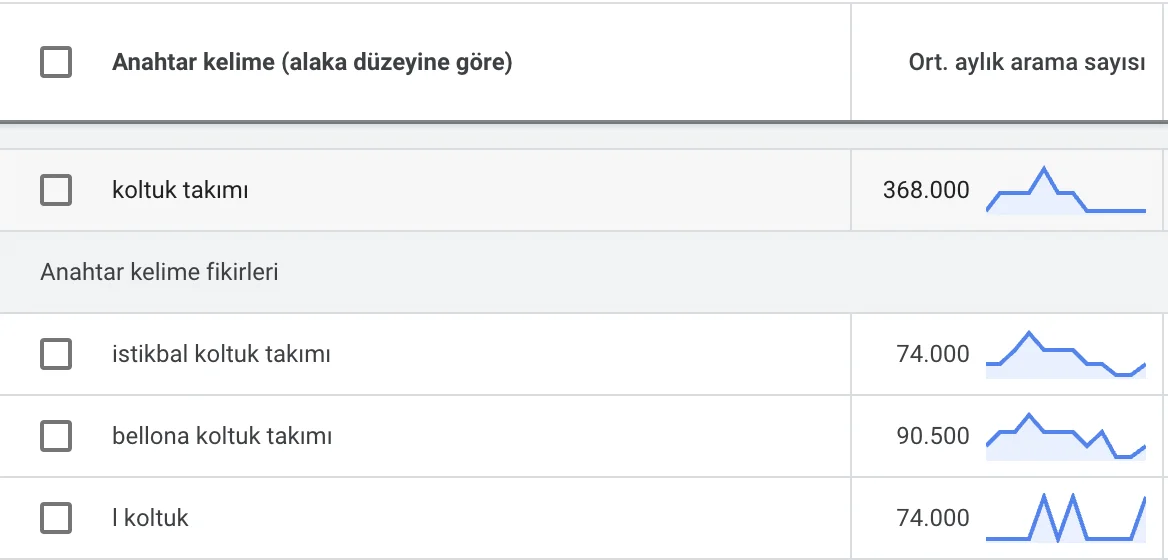Check the l koltuk row checkbox
Image resolution: width=1168 pixels, height=560 pixels.
[x=56, y=518]
